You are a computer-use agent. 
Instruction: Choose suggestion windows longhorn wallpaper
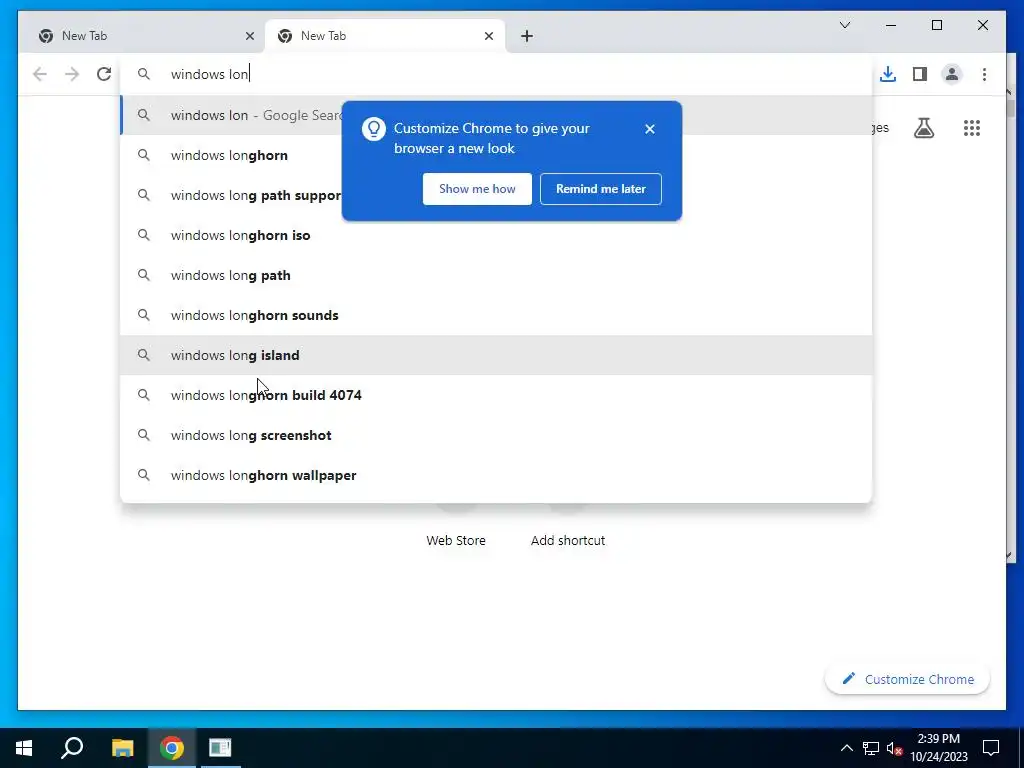[x=496, y=475]
